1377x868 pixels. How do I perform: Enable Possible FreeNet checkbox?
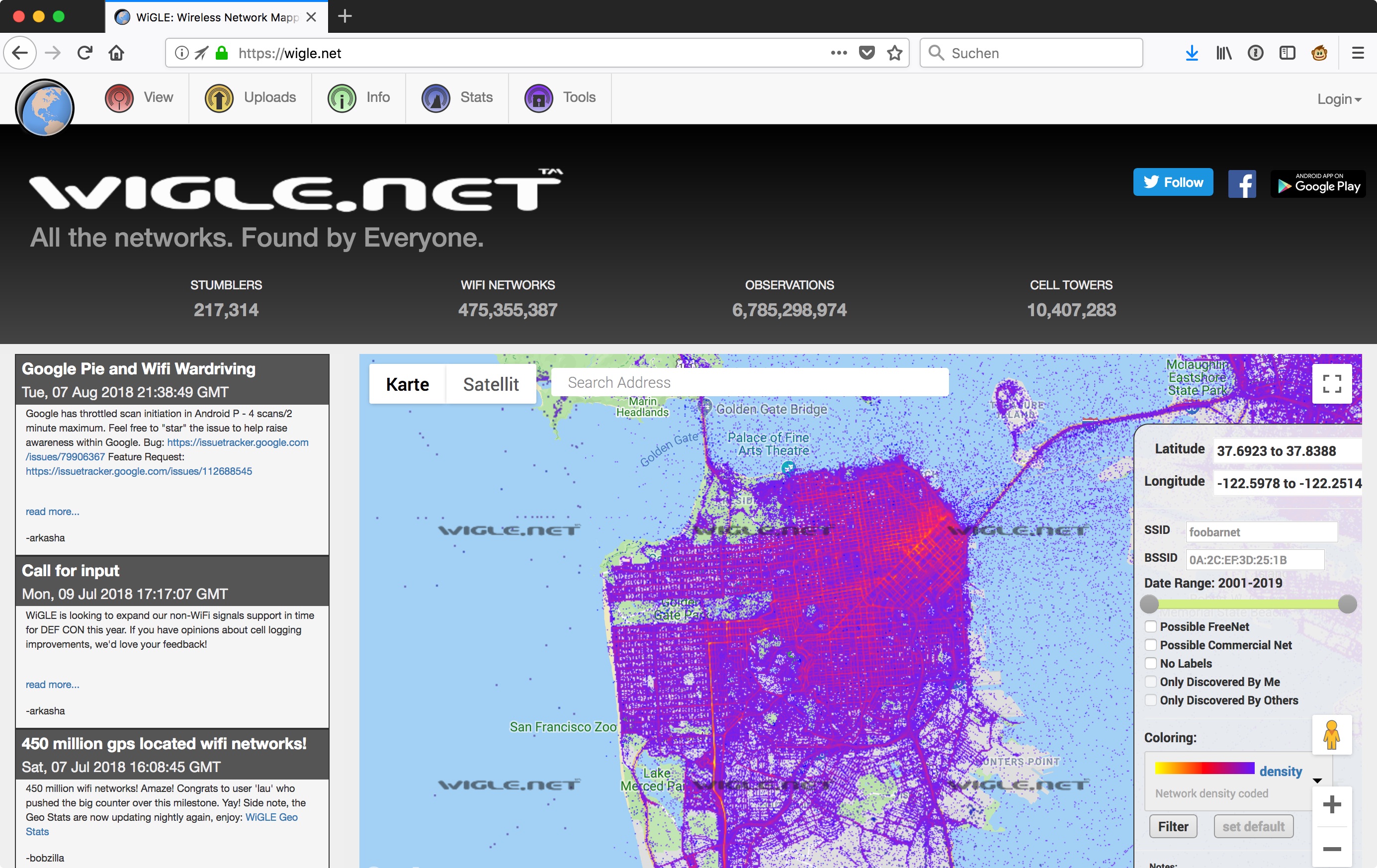(x=1150, y=627)
